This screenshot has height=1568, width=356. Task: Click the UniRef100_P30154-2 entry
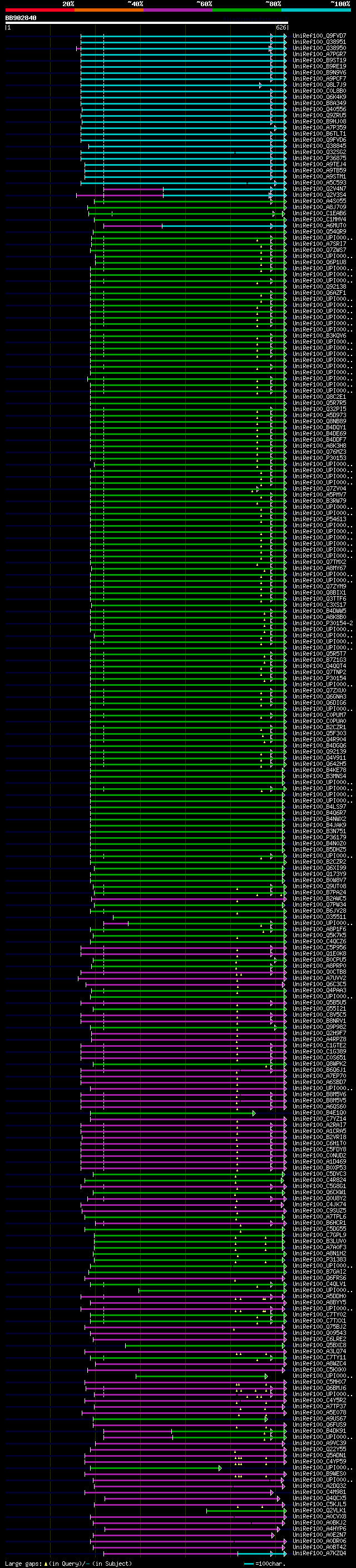tap(323, 624)
